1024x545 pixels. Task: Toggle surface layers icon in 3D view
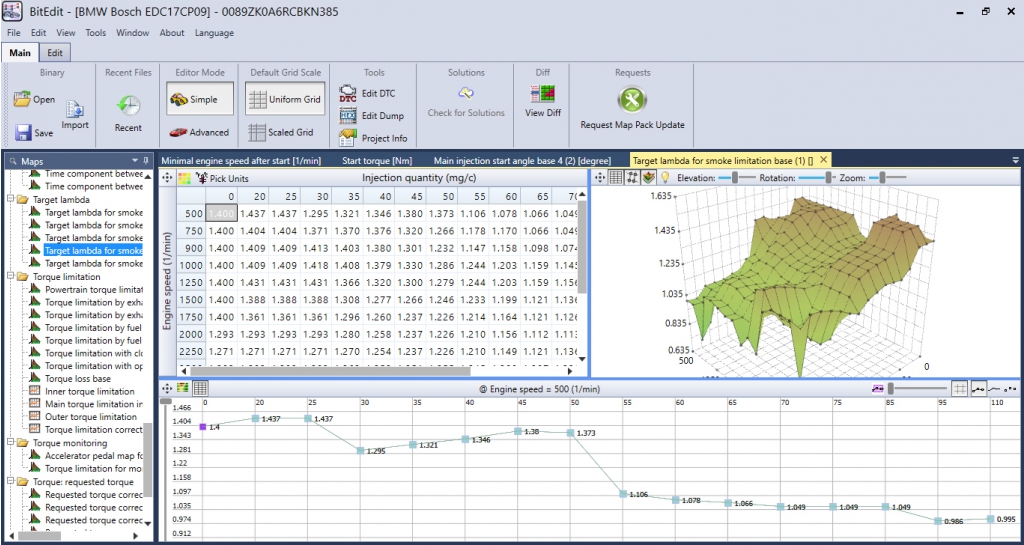pyautogui.click(x=648, y=177)
